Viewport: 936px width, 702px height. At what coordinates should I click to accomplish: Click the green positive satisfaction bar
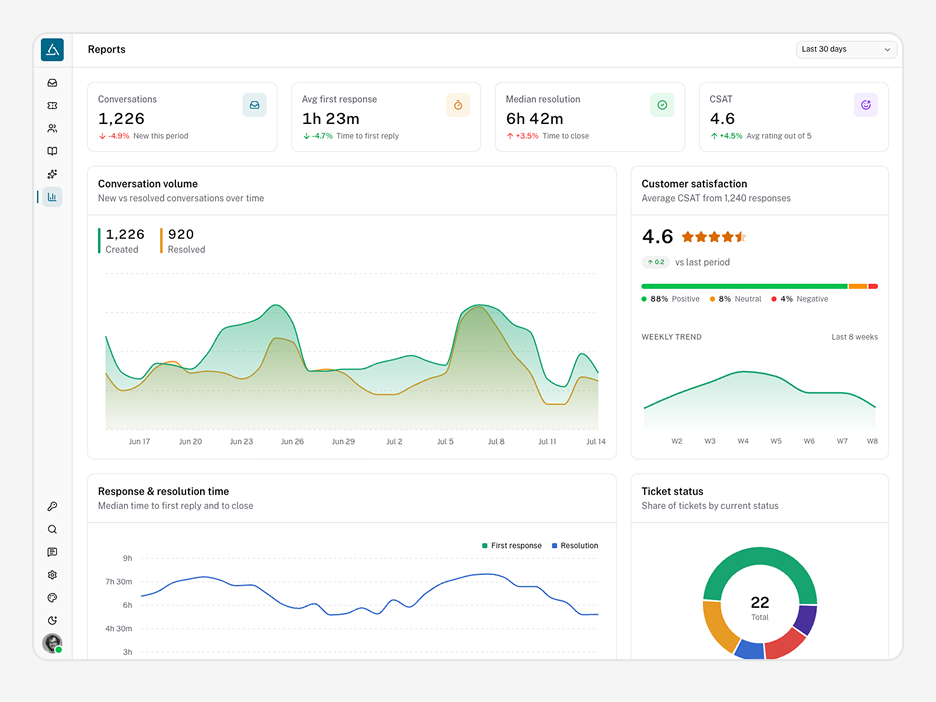click(x=744, y=287)
